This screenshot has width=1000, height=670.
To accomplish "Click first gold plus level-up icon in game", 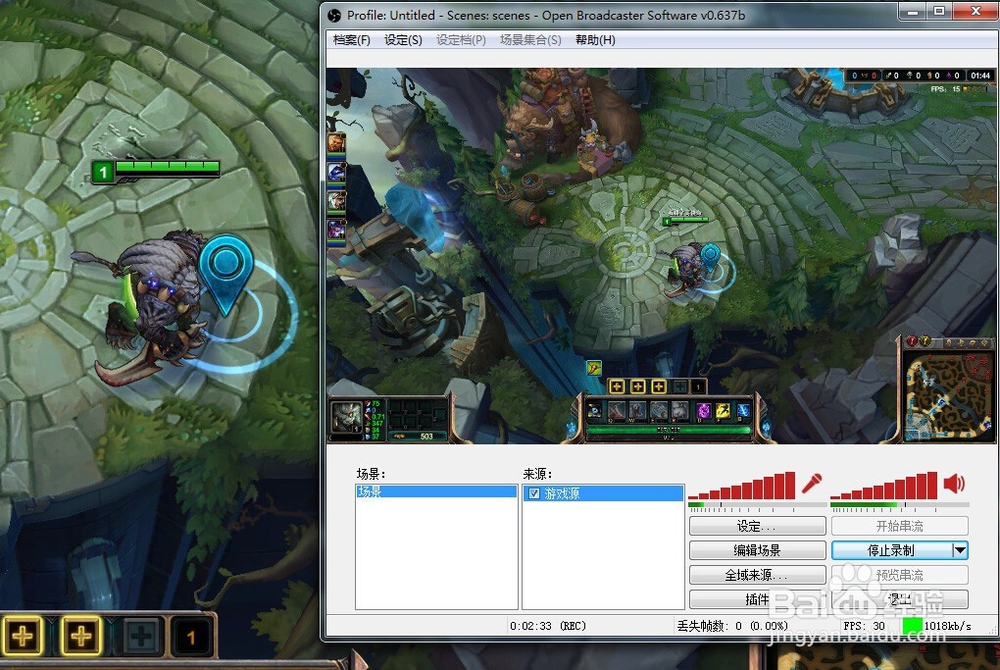I will (x=22, y=636).
